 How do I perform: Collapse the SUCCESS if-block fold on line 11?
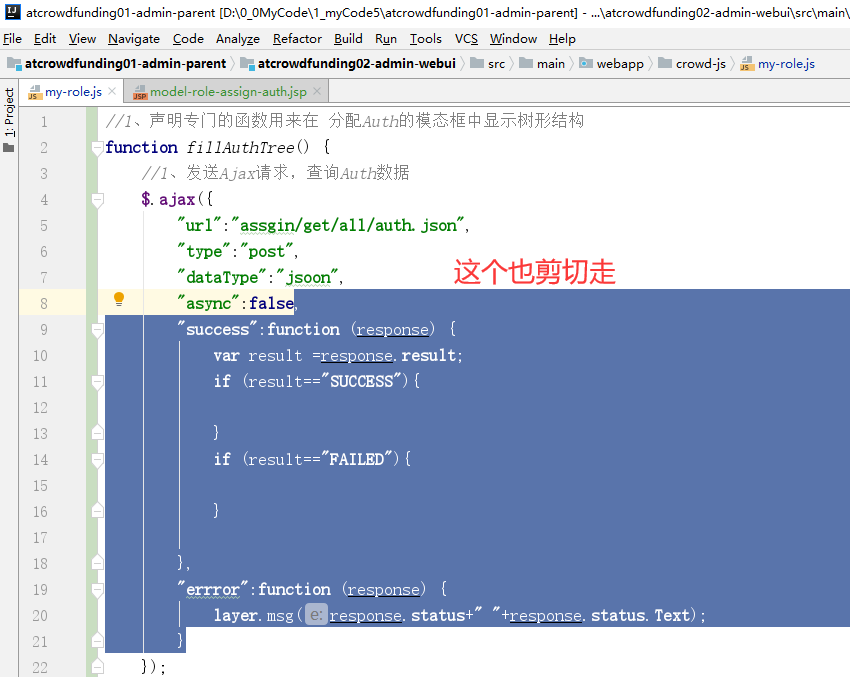click(x=98, y=382)
